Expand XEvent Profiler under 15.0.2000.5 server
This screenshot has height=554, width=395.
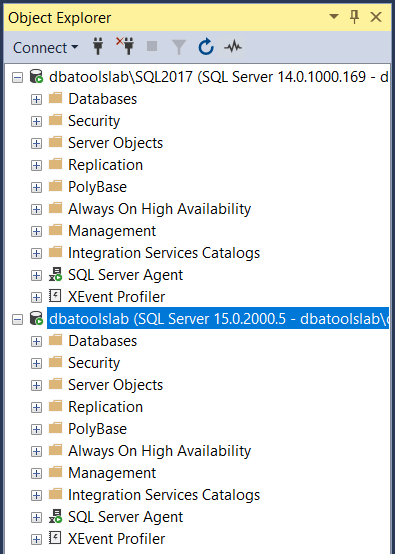36,540
